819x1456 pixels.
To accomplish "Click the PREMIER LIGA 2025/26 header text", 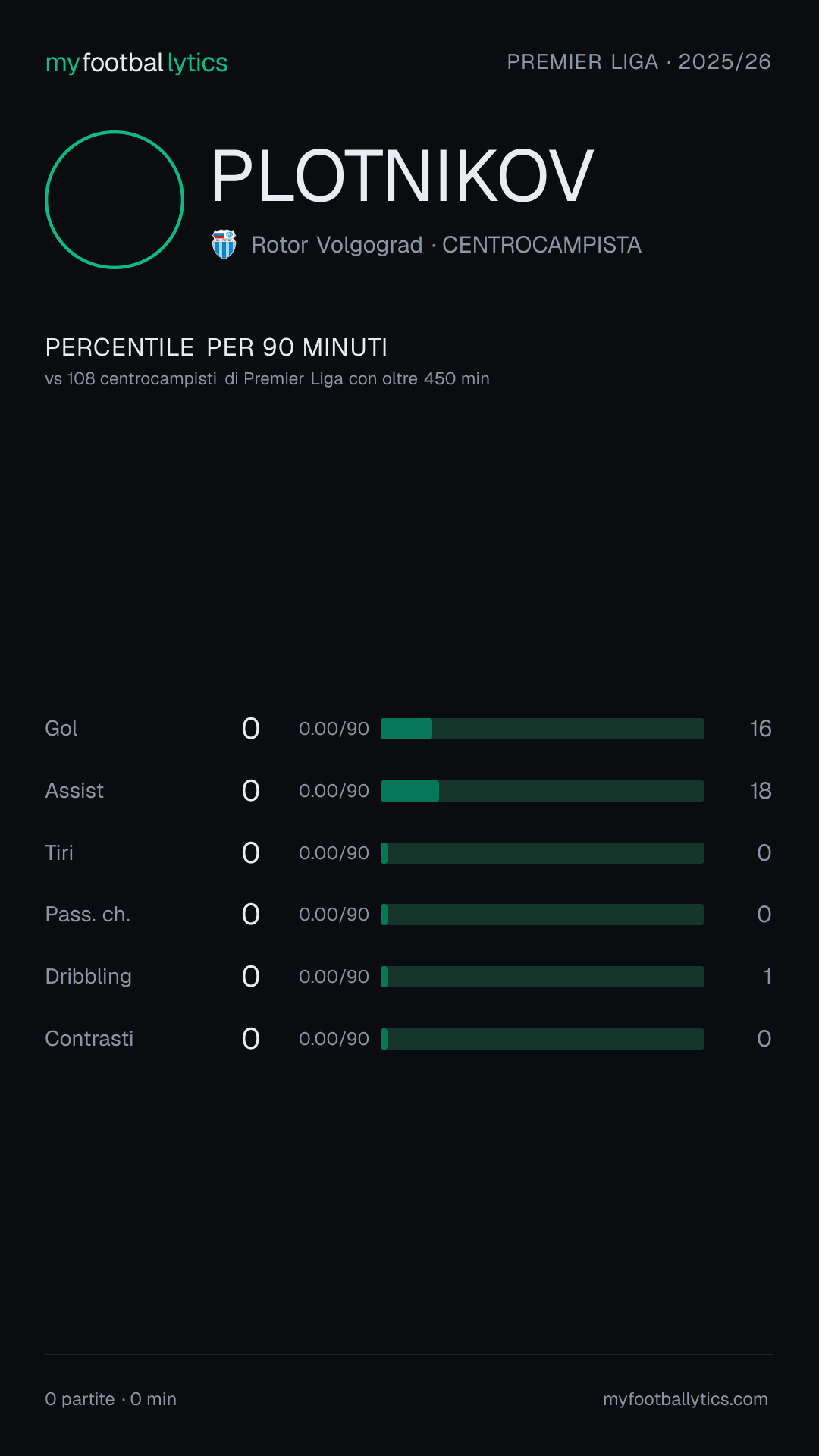I will coord(639,62).
